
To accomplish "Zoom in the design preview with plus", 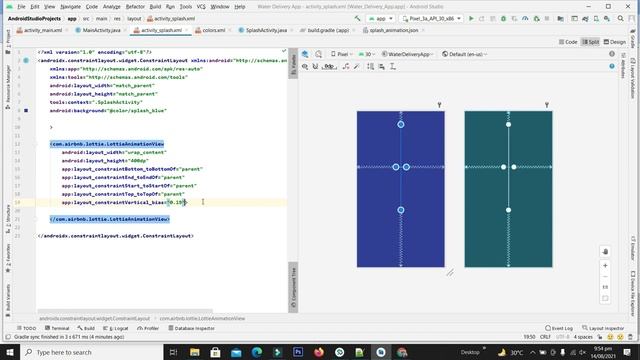I will coord(605,265).
